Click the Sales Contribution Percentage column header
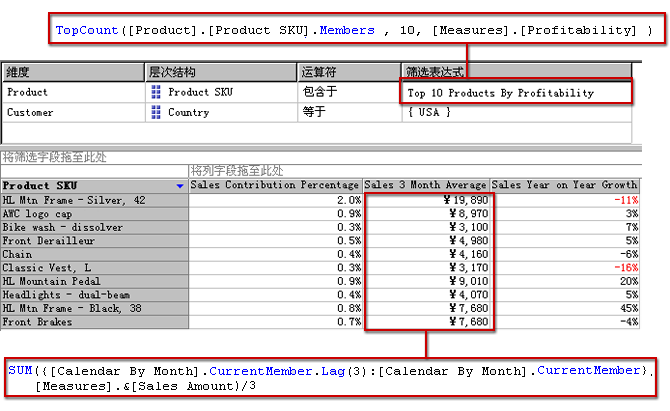The height and width of the screenshot is (411, 670). 275,185
